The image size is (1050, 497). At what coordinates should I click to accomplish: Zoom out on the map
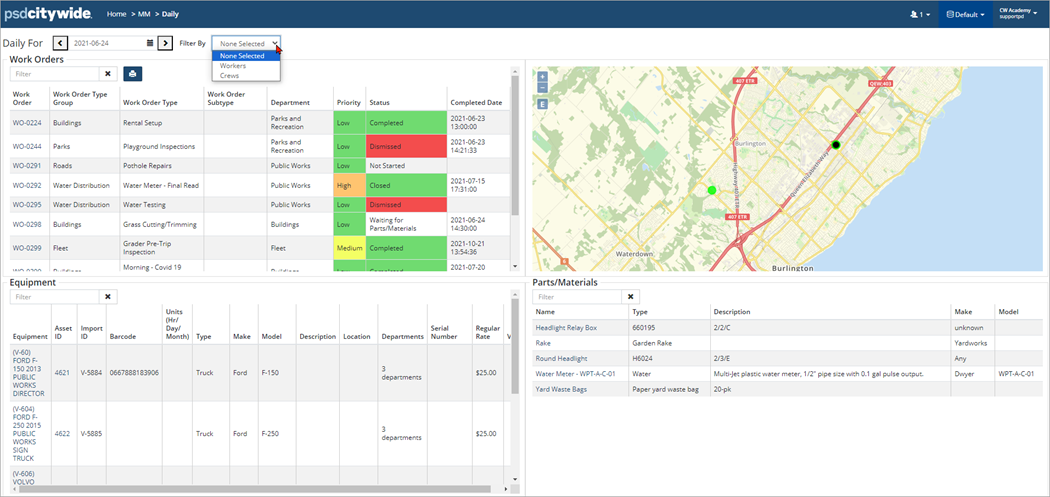[x=542, y=88]
